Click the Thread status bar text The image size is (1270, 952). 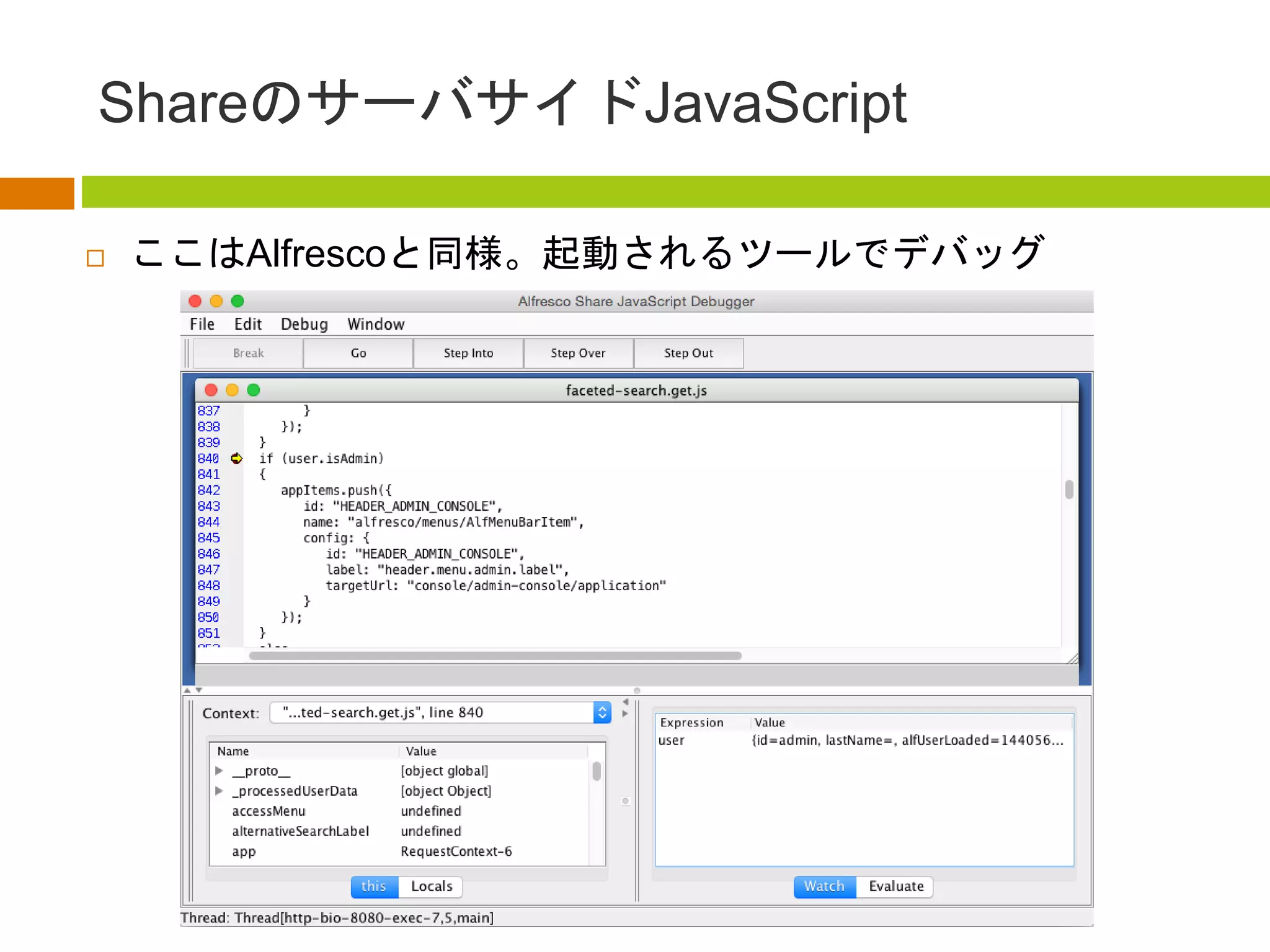[x=337, y=918]
